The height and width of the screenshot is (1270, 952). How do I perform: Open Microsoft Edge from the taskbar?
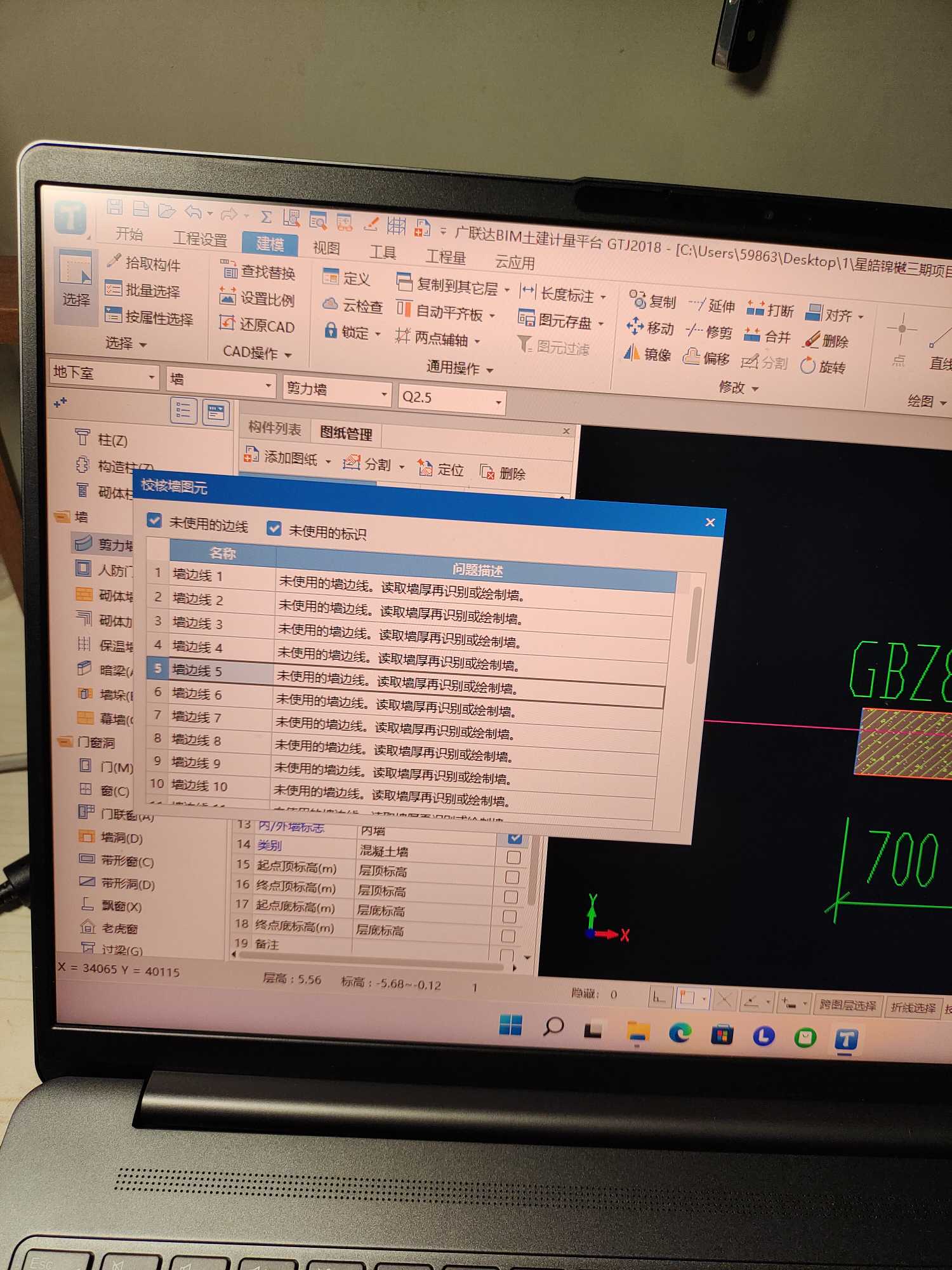tap(680, 1034)
